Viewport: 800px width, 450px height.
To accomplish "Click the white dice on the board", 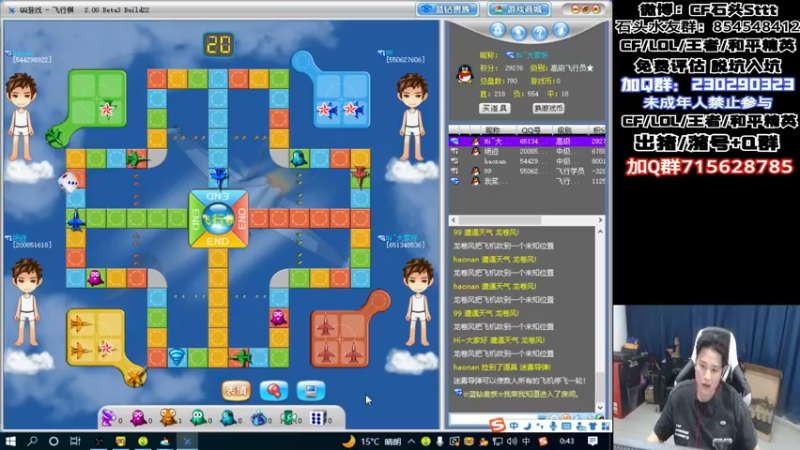I will 68,182.
